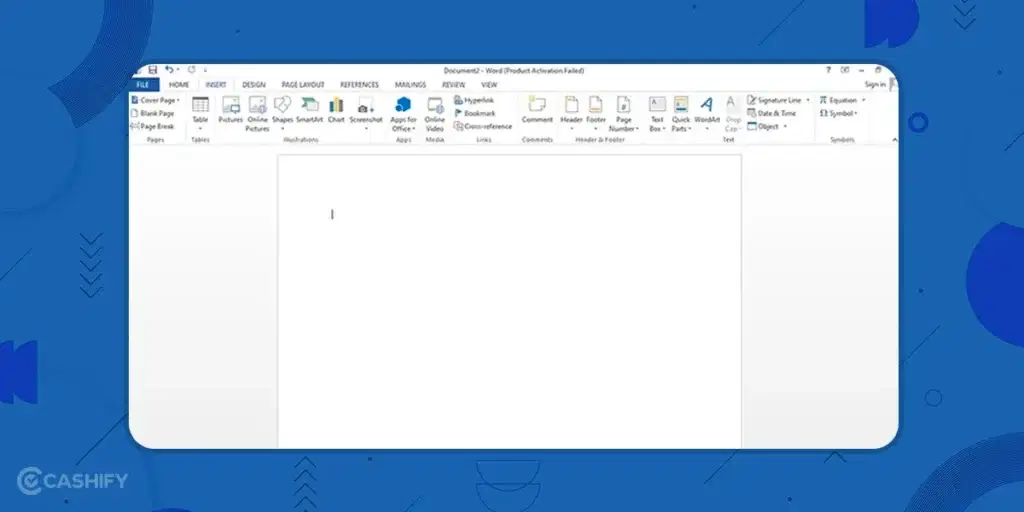Image resolution: width=1024 pixels, height=512 pixels.
Task: Insert a Page Break
Action: pyautogui.click(x=153, y=127)
